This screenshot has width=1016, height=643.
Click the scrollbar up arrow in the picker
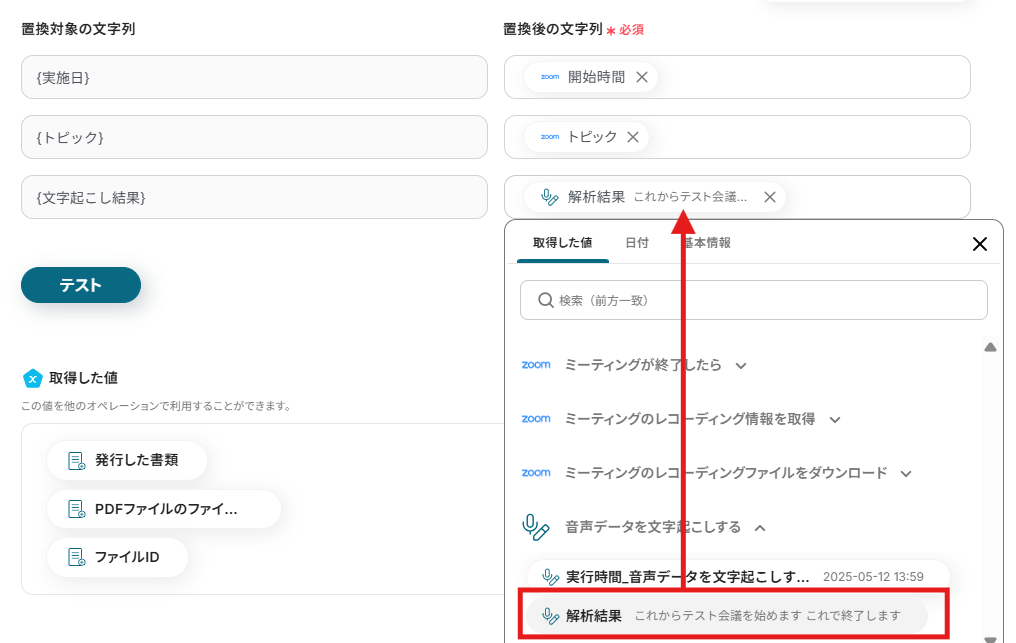coord(990,347)
